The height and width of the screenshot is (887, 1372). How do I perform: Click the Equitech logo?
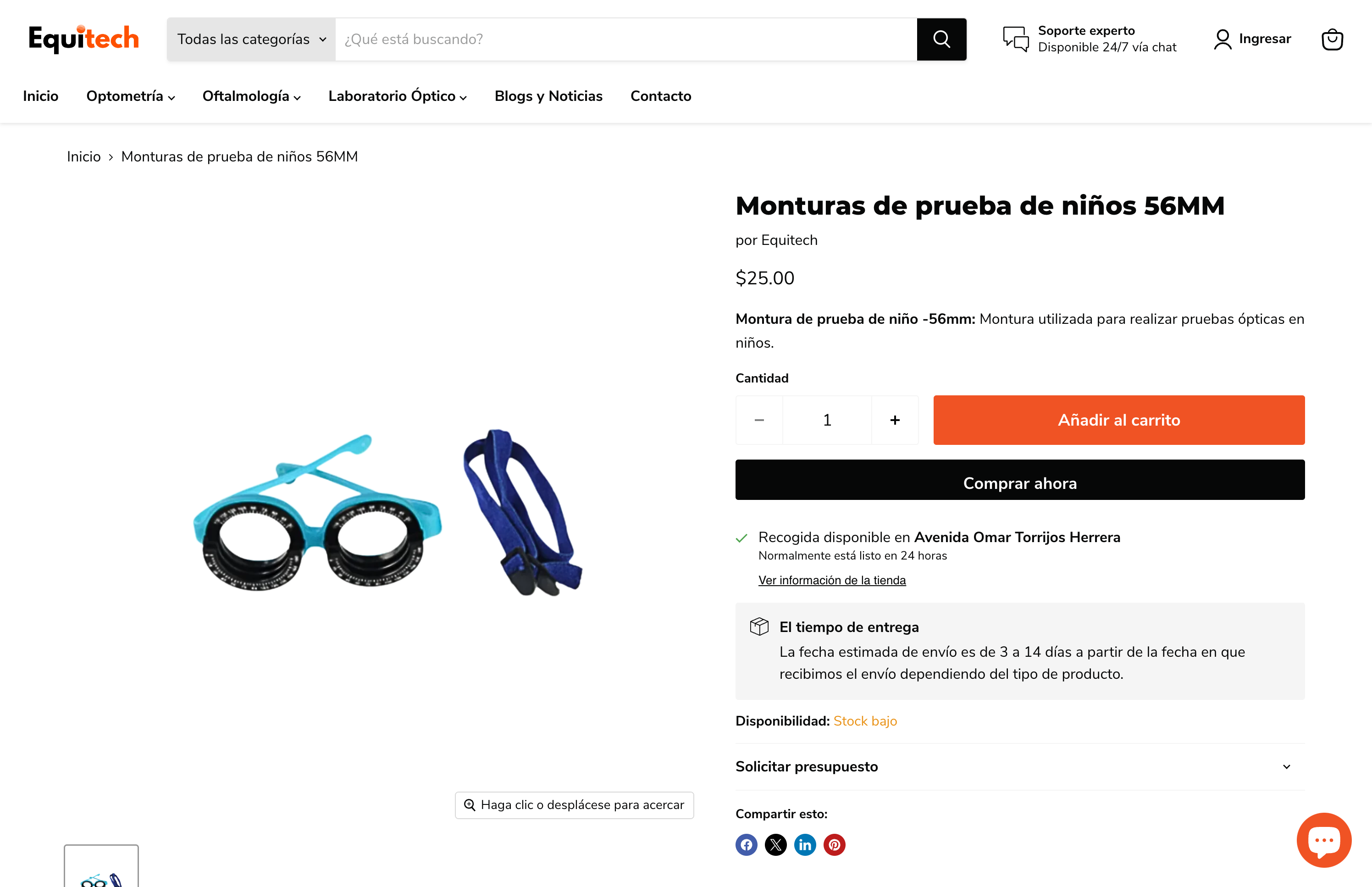(x=84, y=39)
